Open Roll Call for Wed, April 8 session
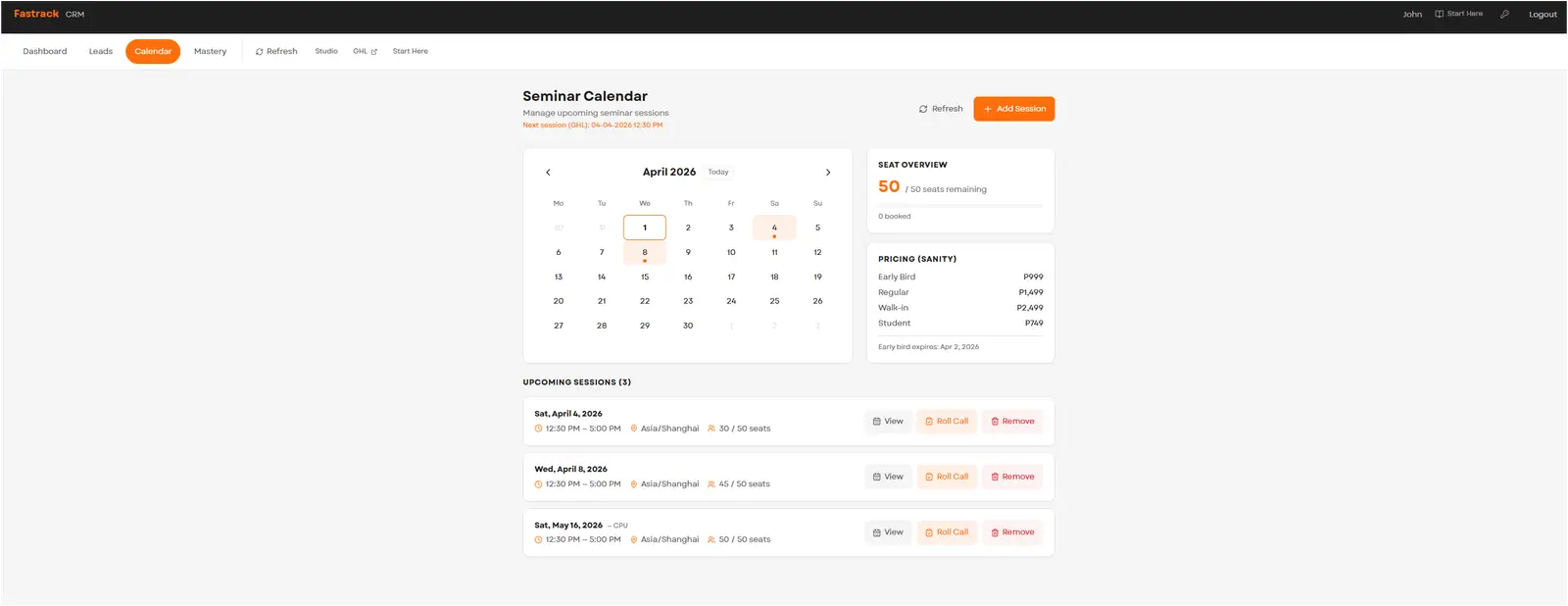This screenshot has width=1568, height=606. 947,477
